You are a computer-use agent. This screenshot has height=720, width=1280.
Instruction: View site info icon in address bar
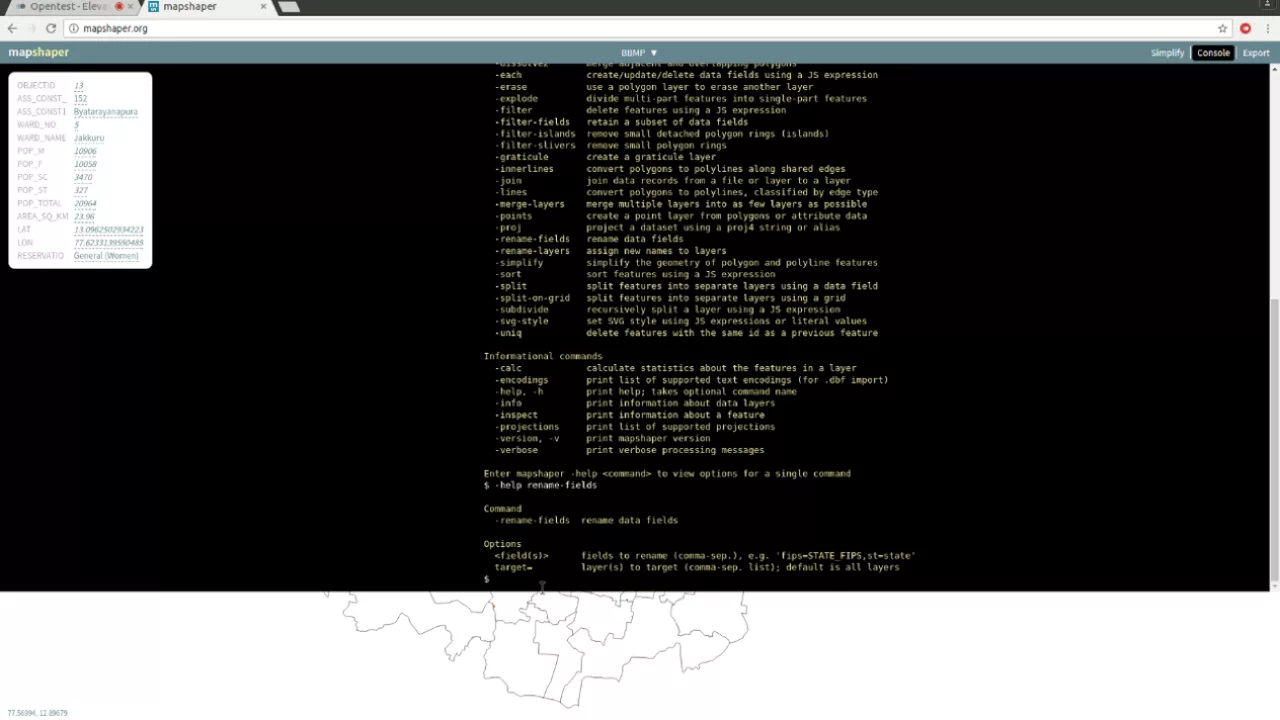tap(74, 28)
